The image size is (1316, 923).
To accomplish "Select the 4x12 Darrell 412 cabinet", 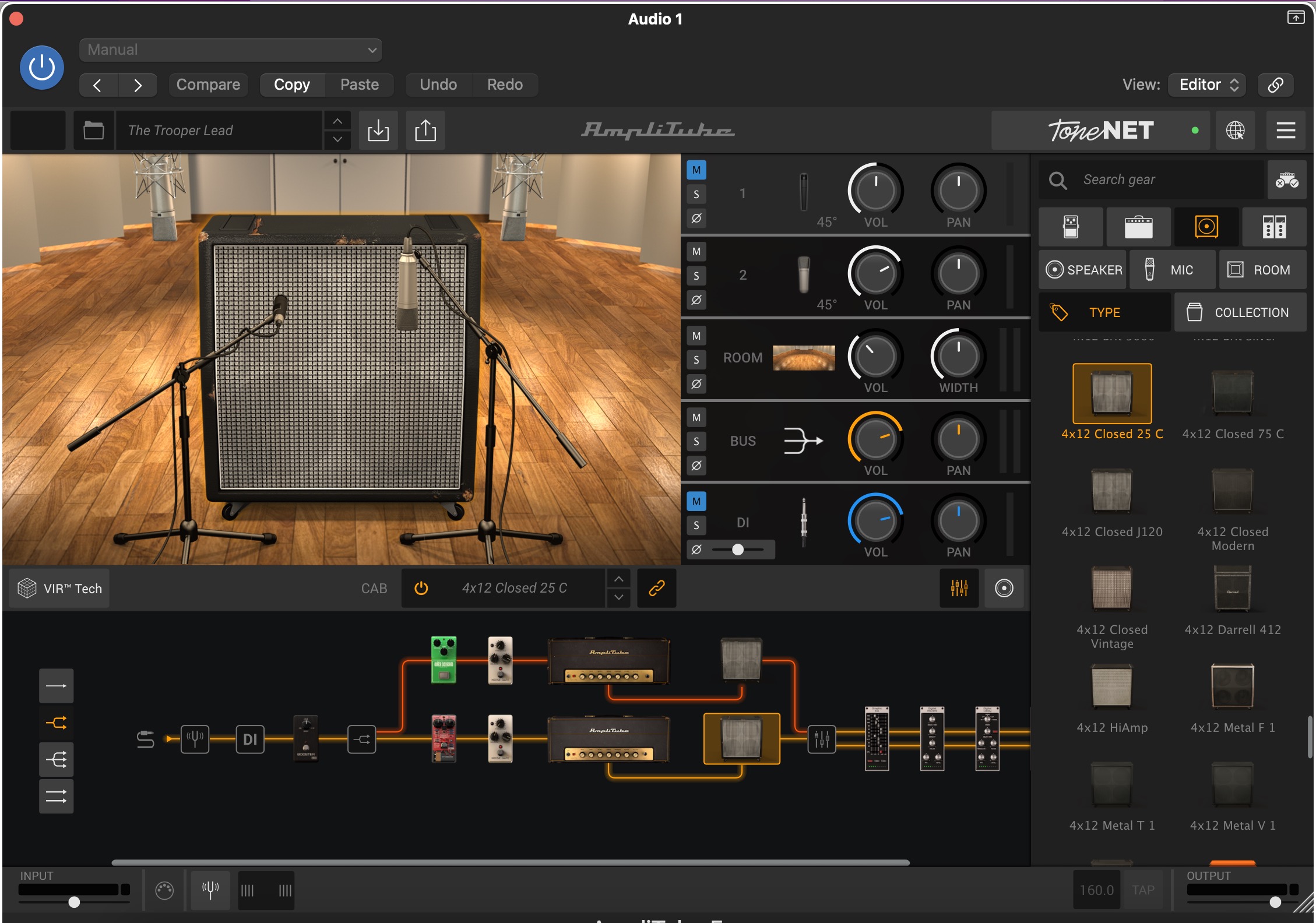I will pyautogui.click(x=1233, y=600).
